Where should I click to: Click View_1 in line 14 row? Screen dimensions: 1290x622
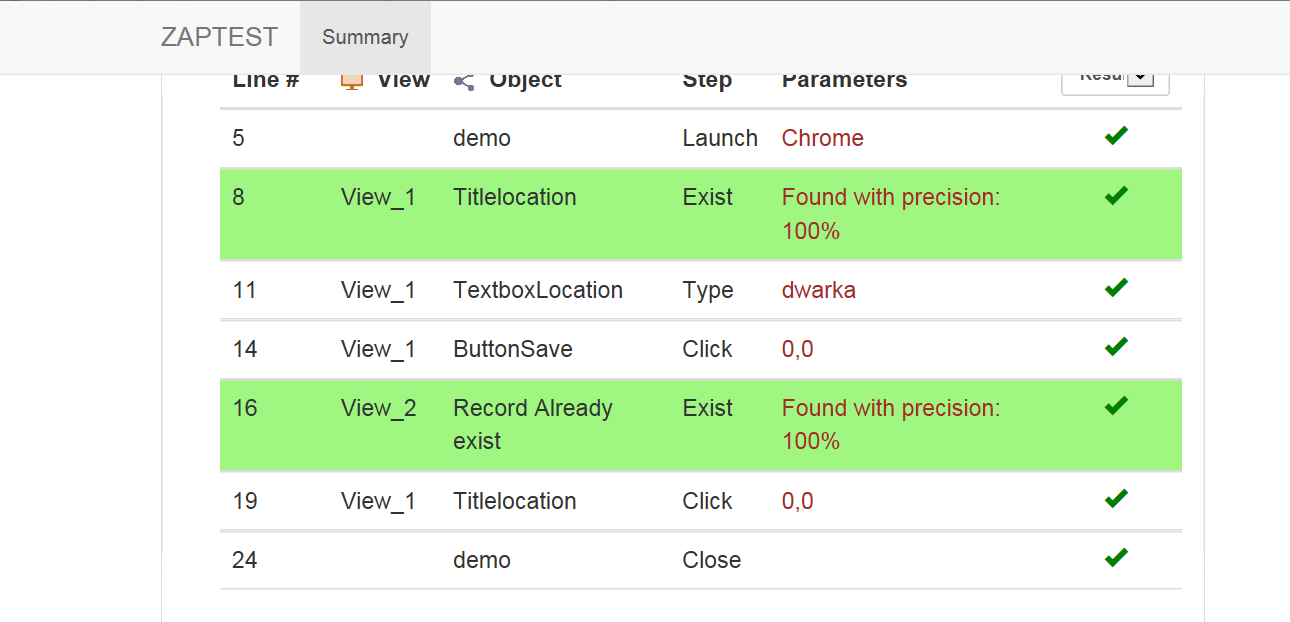[x=378, y=349]
